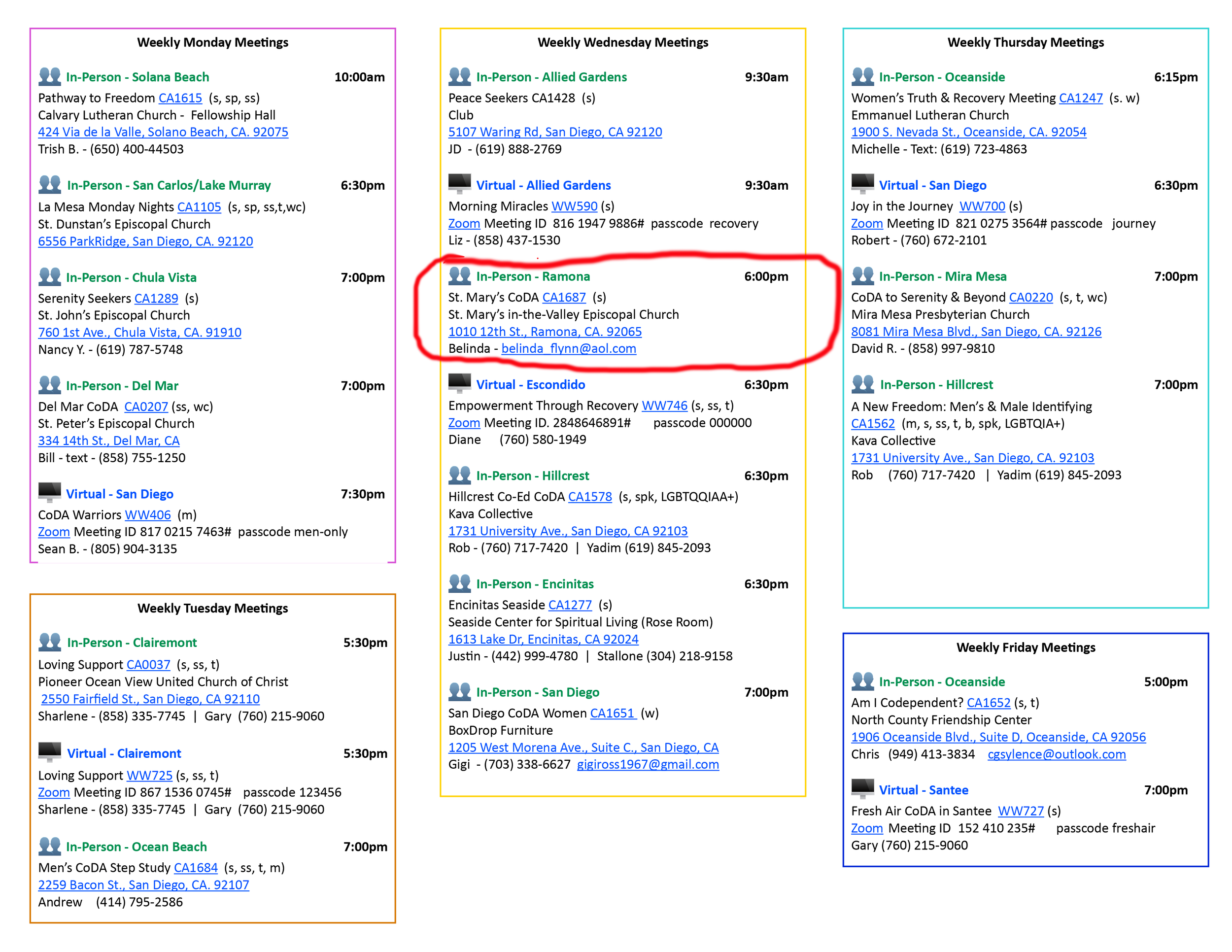Open the CA1615 meeting code link

coord(180,98)
